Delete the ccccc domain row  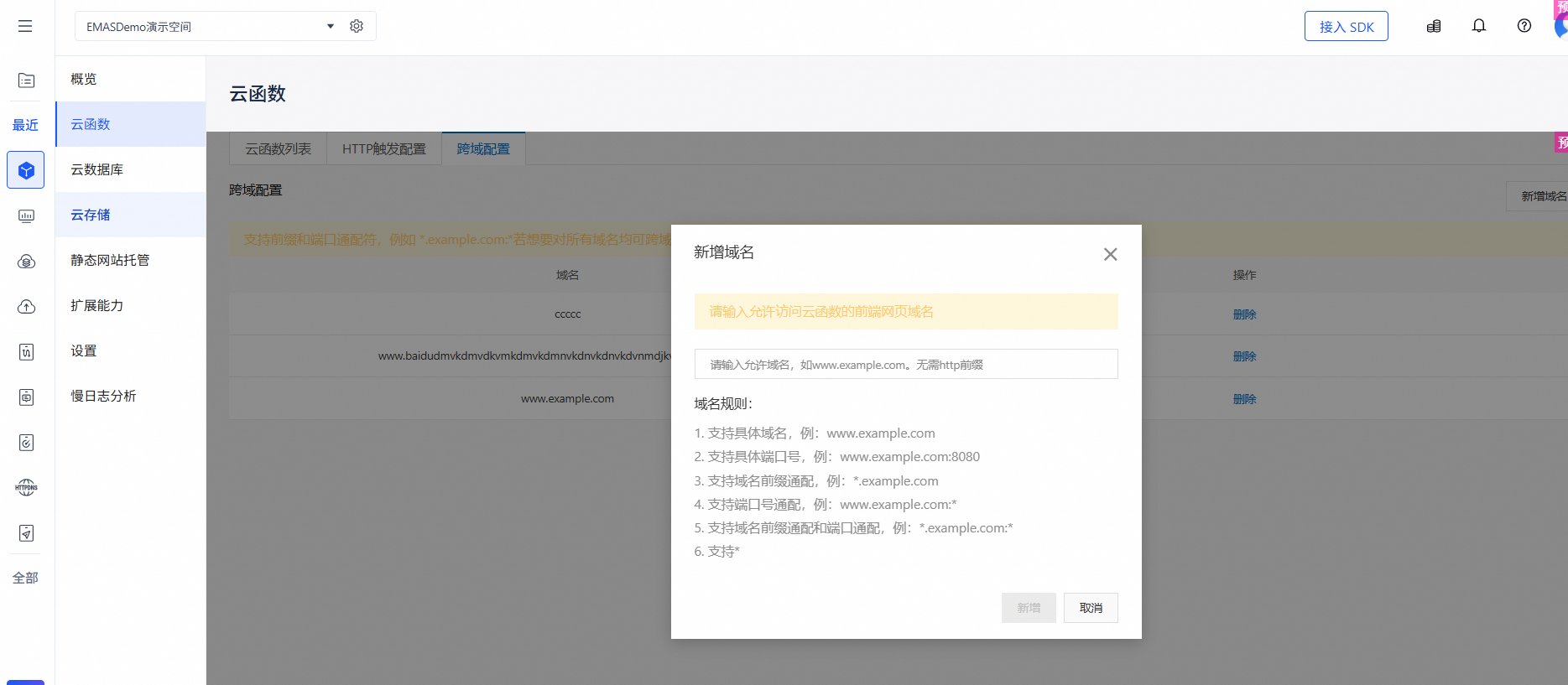pyautogui.click(x=1244, y=314)
